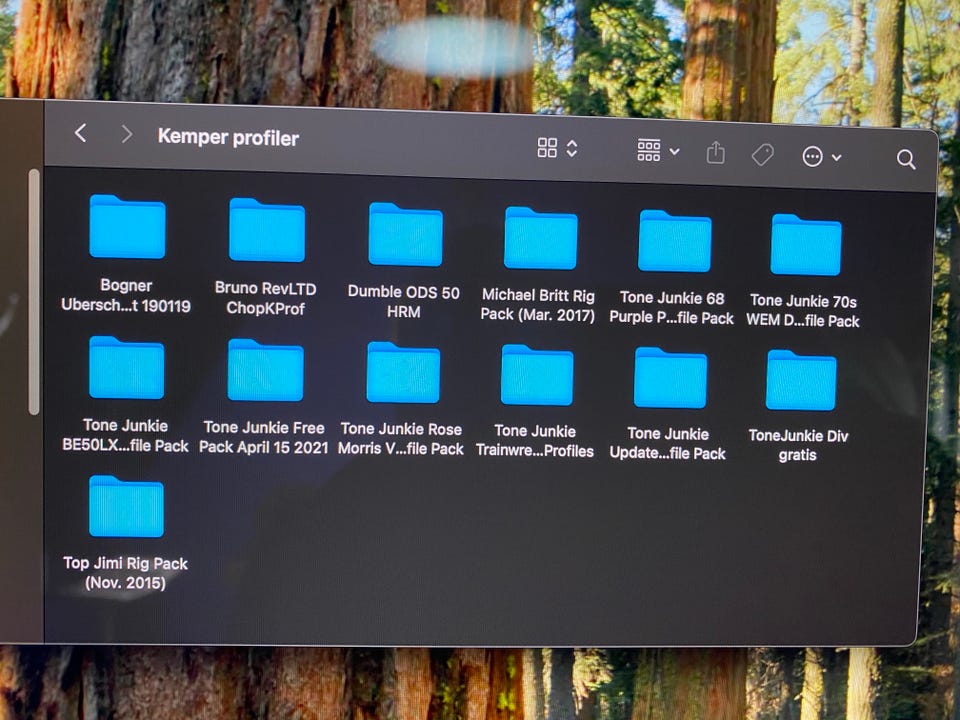960x720 pixels.
Task: Expand the Action menu chevron
Action: click(836, 158)
